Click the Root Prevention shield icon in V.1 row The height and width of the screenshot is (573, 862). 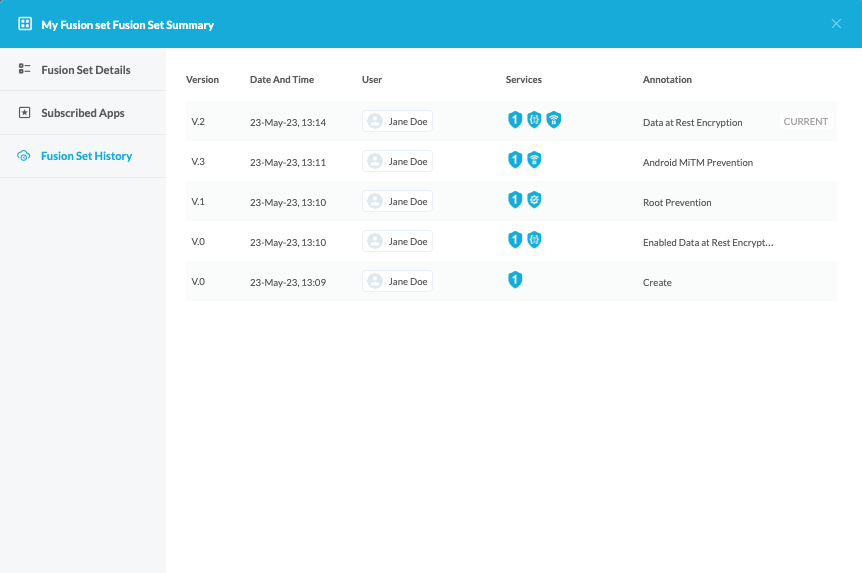coord(534,200)
